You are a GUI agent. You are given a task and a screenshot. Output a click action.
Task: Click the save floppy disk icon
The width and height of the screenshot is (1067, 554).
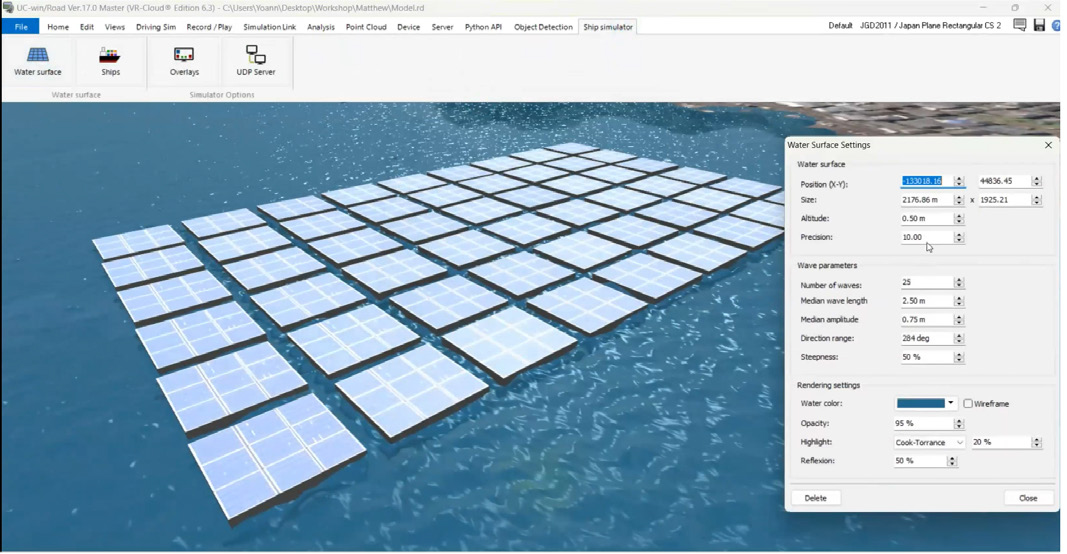(1039, 26)
